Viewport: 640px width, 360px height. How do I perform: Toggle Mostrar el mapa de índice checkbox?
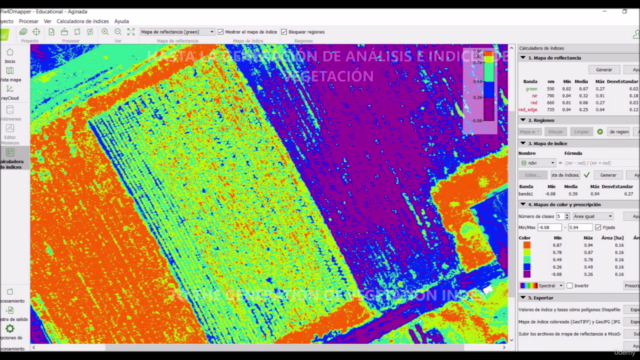(x=221, y=32)
